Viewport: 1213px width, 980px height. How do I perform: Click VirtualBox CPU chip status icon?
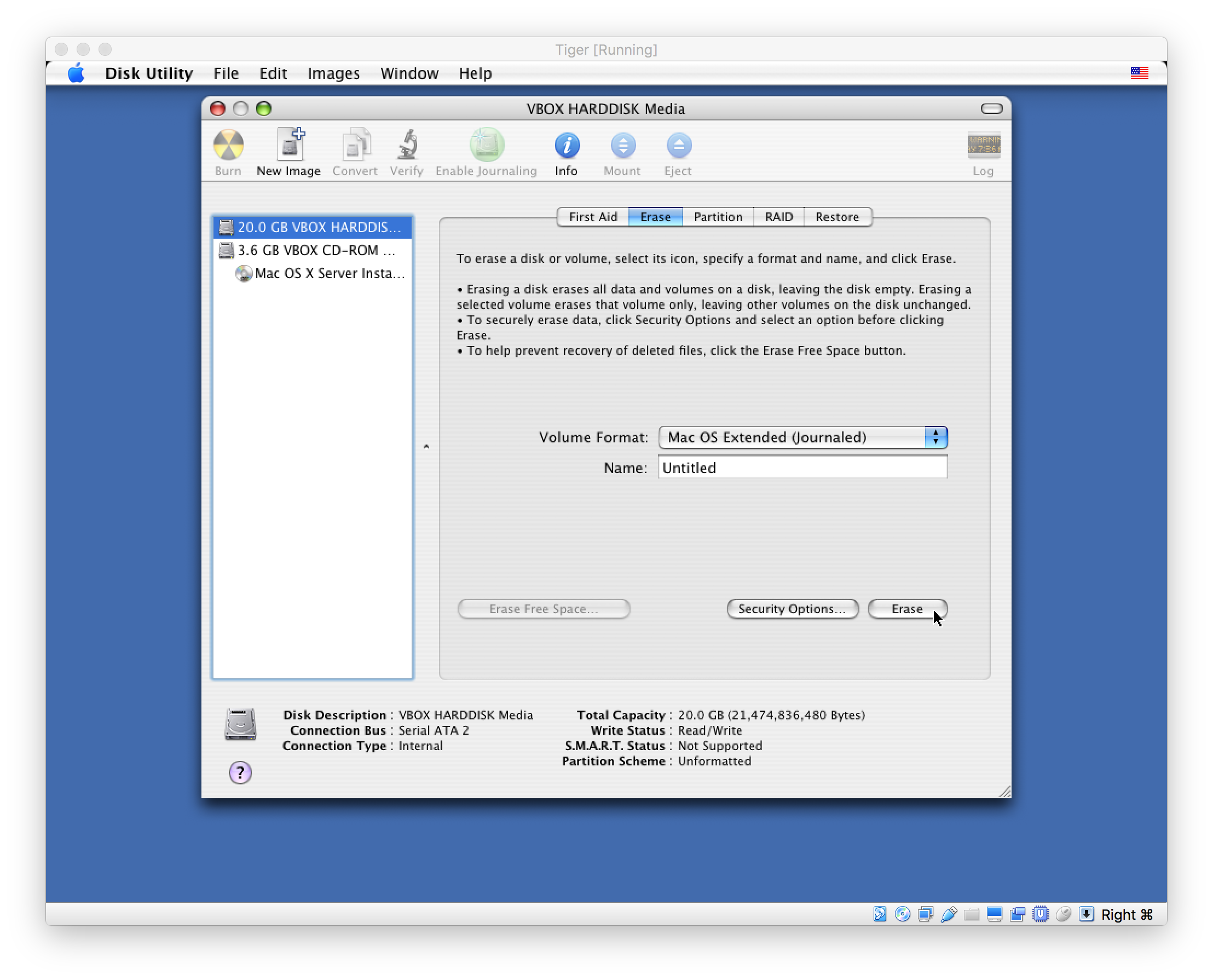[x=1040, y=914]
